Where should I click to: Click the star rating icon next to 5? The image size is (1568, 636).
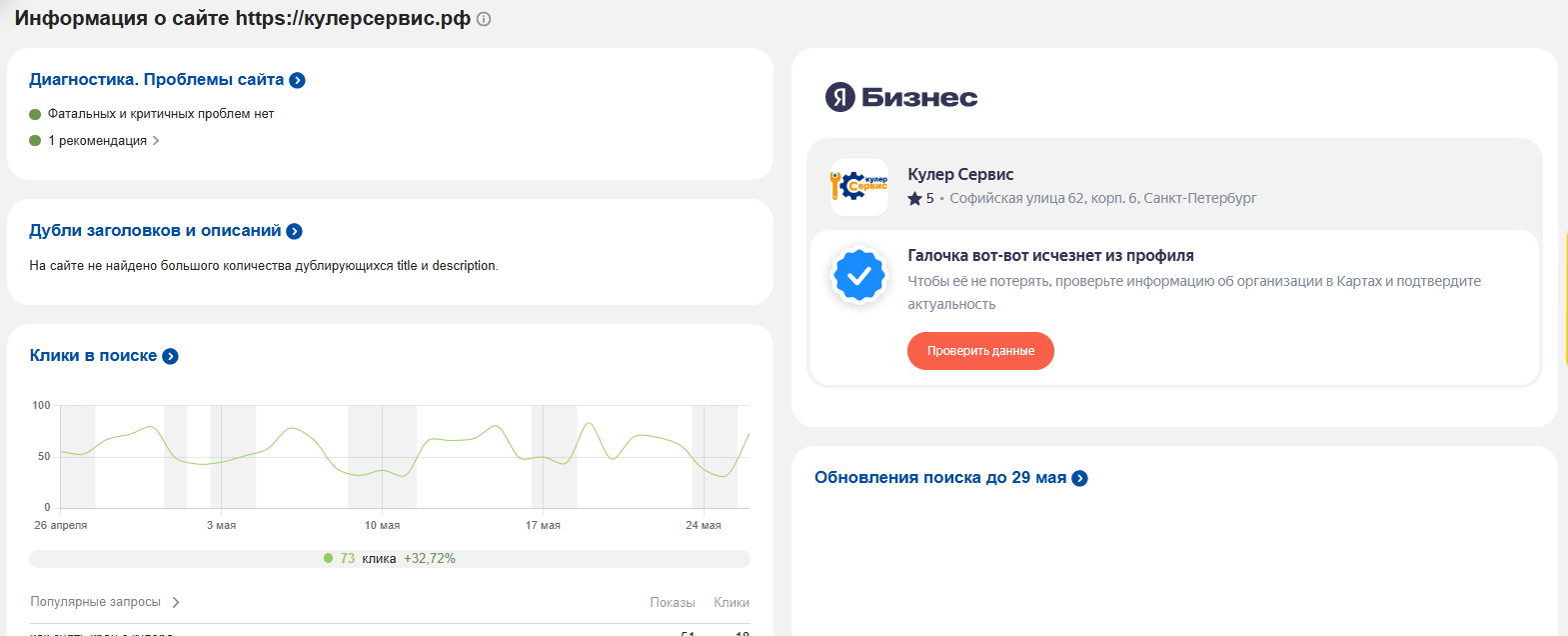(x=914, y=199)
